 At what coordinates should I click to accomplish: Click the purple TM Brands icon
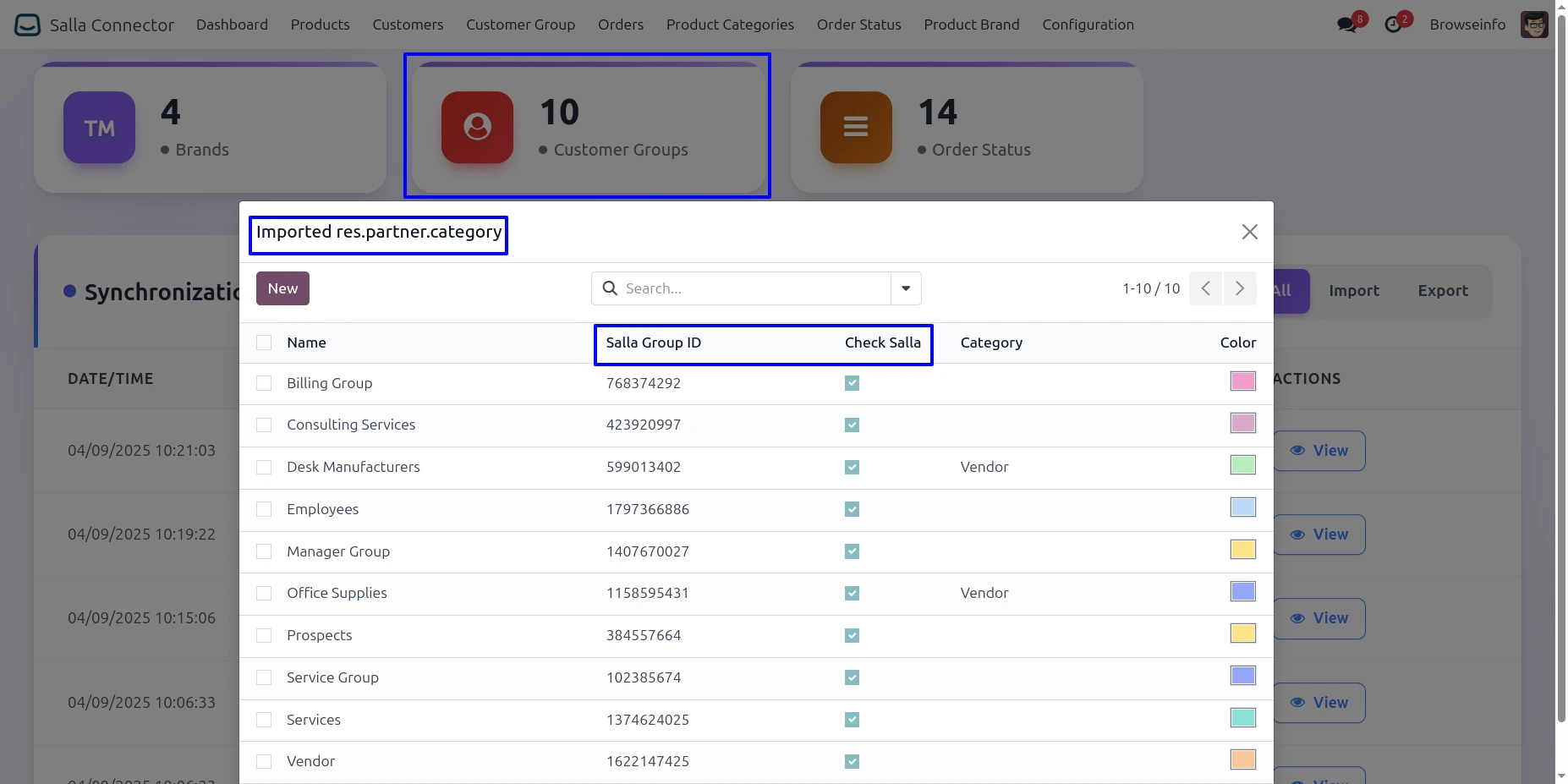tap(99, 127)
